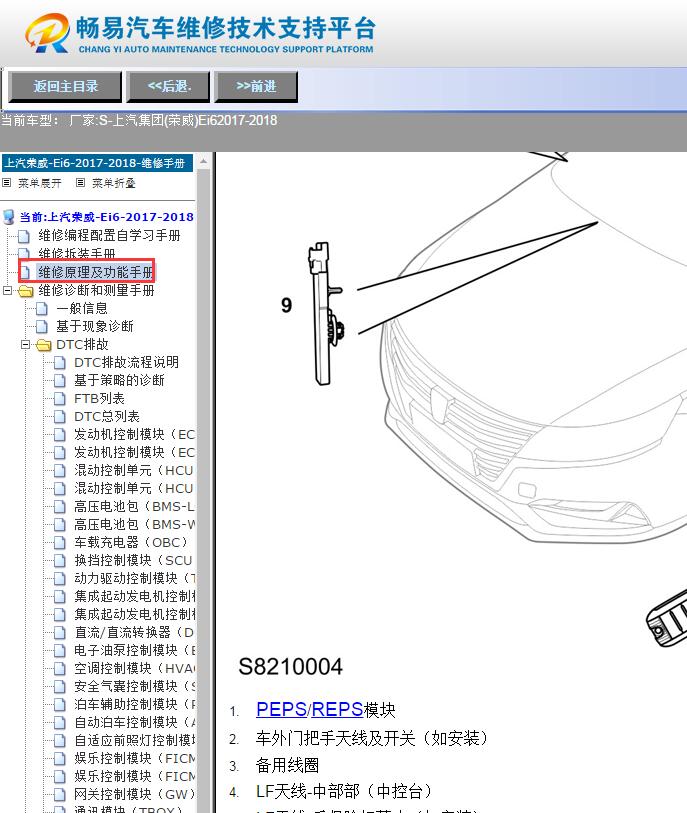This screenshot has height=813, width=687.
Task: Click the folder icon beside 维修诊断和测量手册
Action: coord(26,291)
